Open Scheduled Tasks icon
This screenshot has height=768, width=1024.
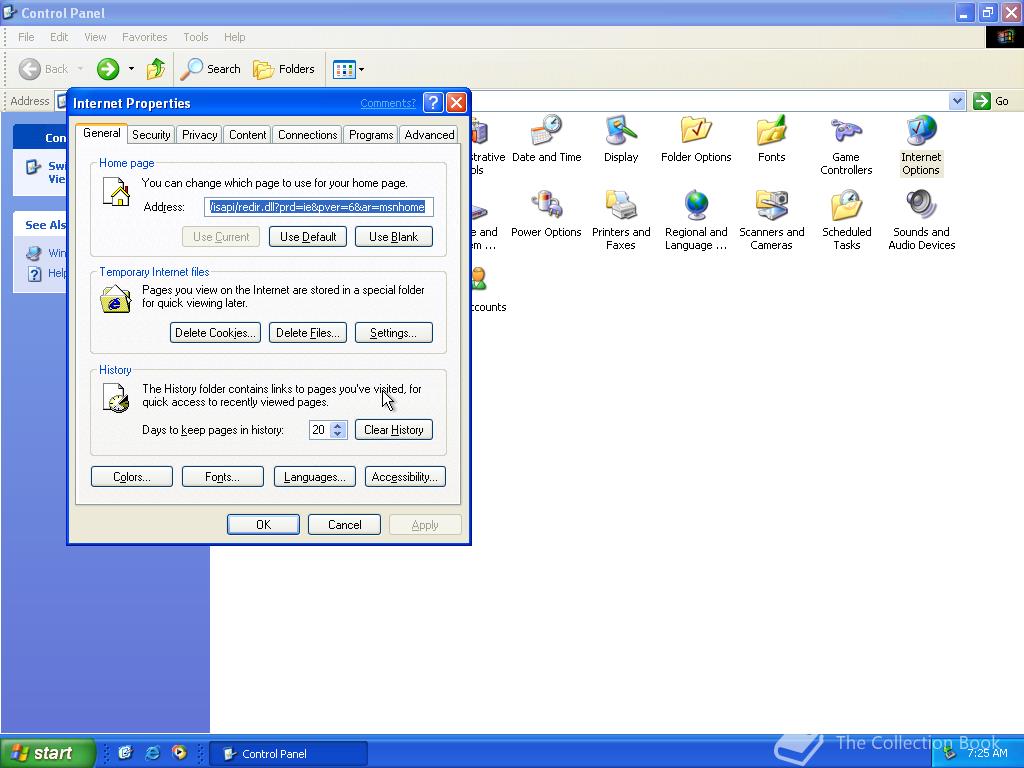846,221
